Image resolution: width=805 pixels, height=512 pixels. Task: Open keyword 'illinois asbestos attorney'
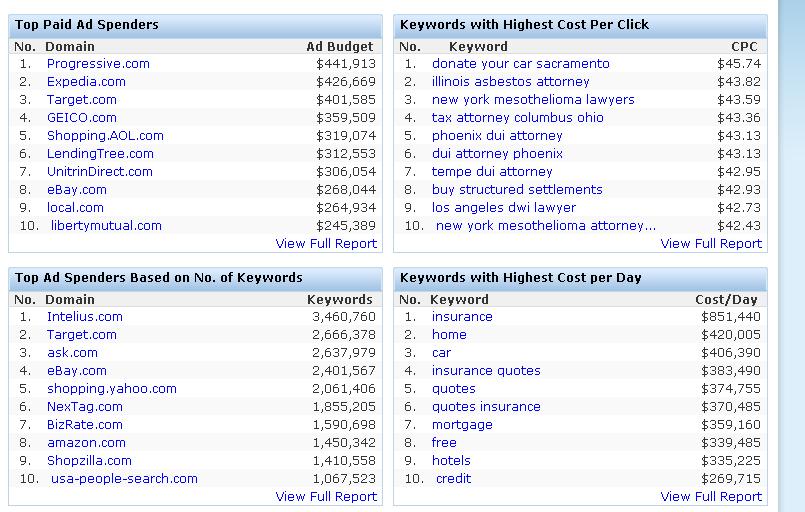click(511, 82)
